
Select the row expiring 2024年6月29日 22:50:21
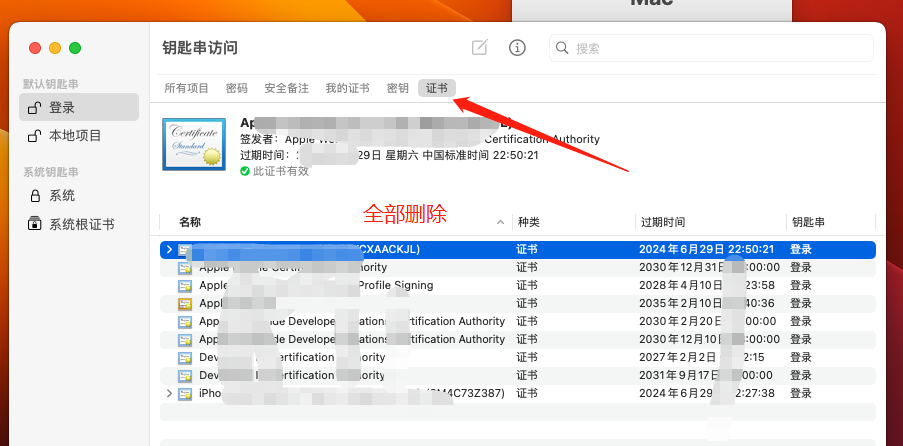coord(518,250)
